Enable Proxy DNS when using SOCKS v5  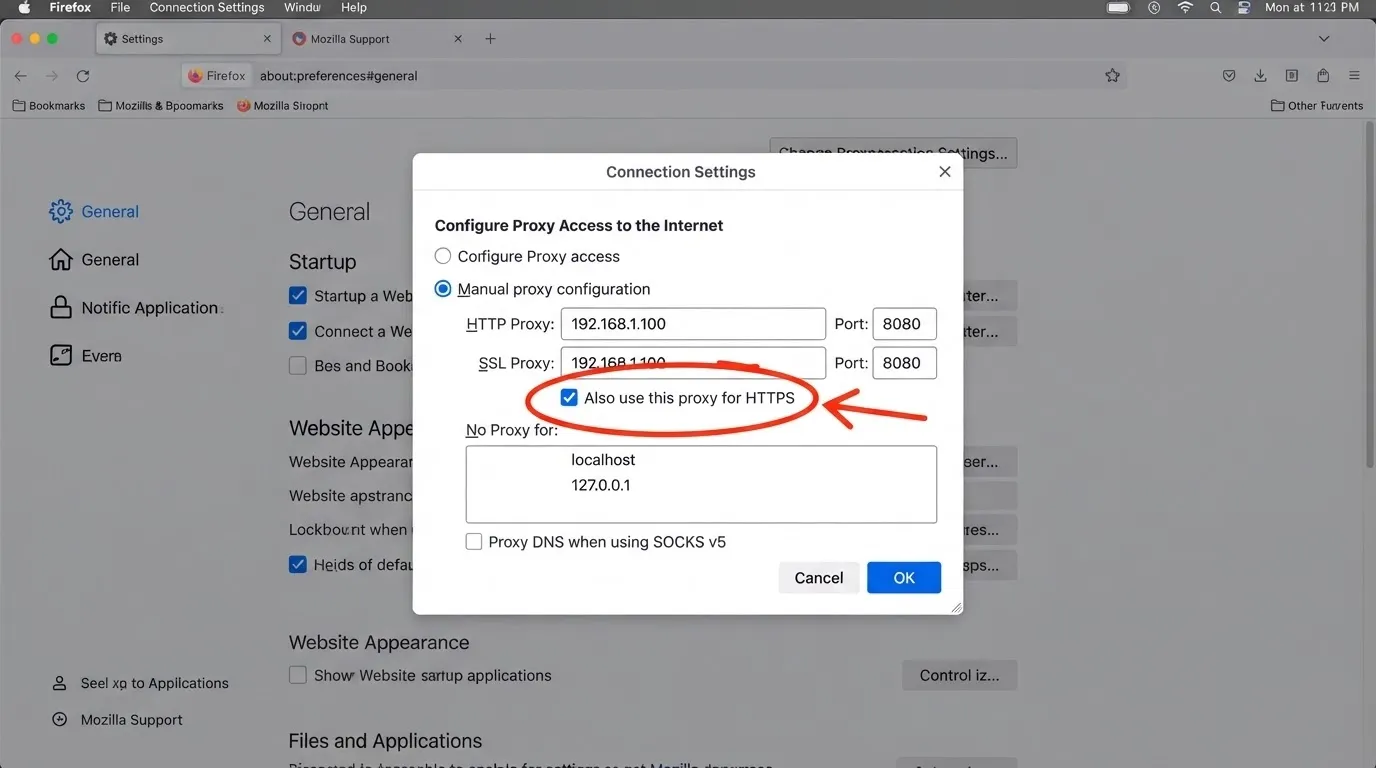pyautogui.click(x=474, y=542)
